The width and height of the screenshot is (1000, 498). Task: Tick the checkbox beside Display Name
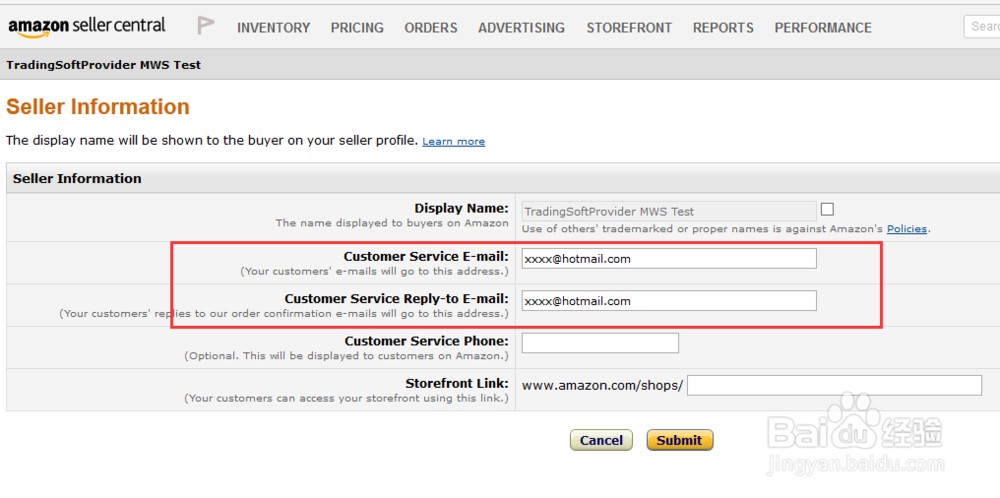(827, 209)
